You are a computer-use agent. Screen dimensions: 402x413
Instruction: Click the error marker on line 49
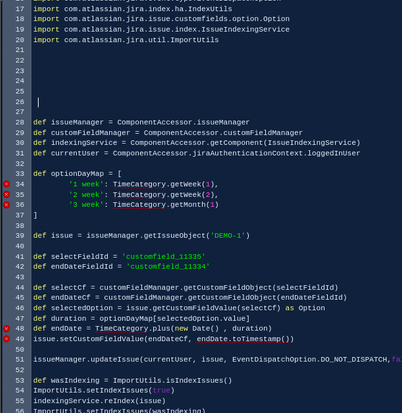click(6, 339)
